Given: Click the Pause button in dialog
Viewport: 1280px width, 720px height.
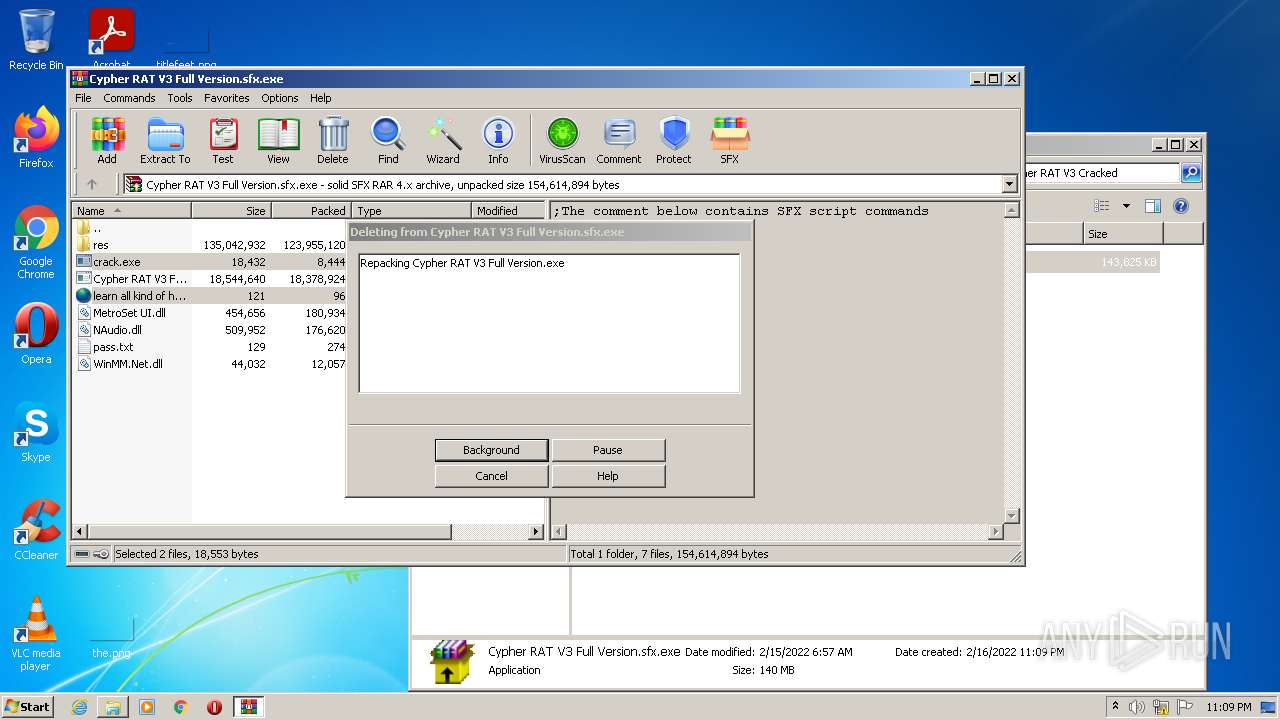Looking at the screenshot, I should pyautogui.click(x=608, y=450).
